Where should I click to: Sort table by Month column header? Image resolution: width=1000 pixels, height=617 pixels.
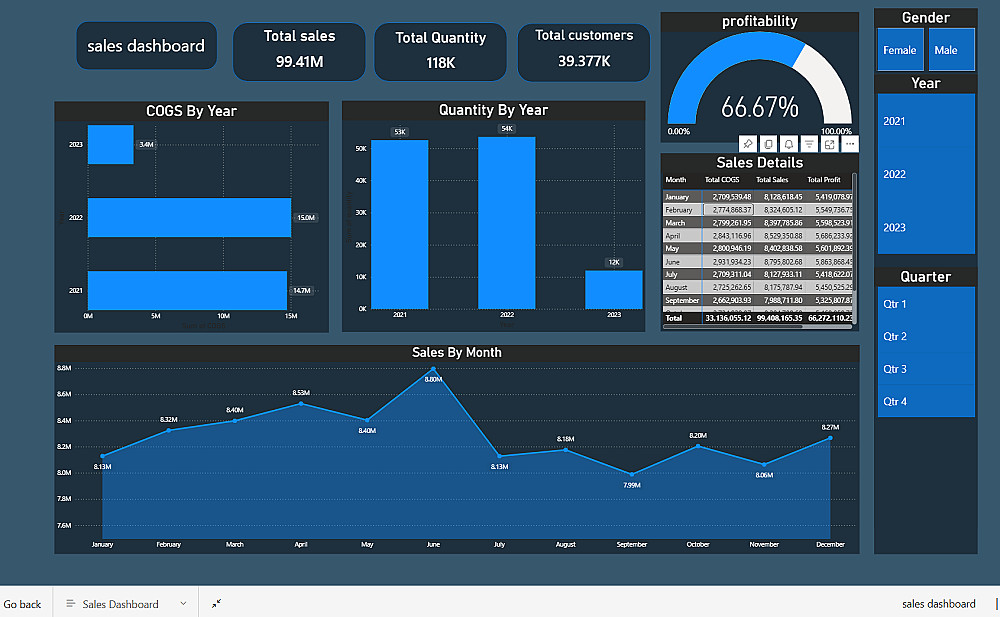pyautogui.click(x=675, y=180)
